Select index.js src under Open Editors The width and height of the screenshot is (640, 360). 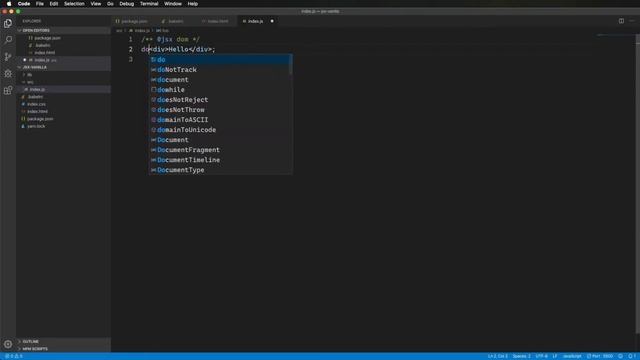[x=63, y=60]
